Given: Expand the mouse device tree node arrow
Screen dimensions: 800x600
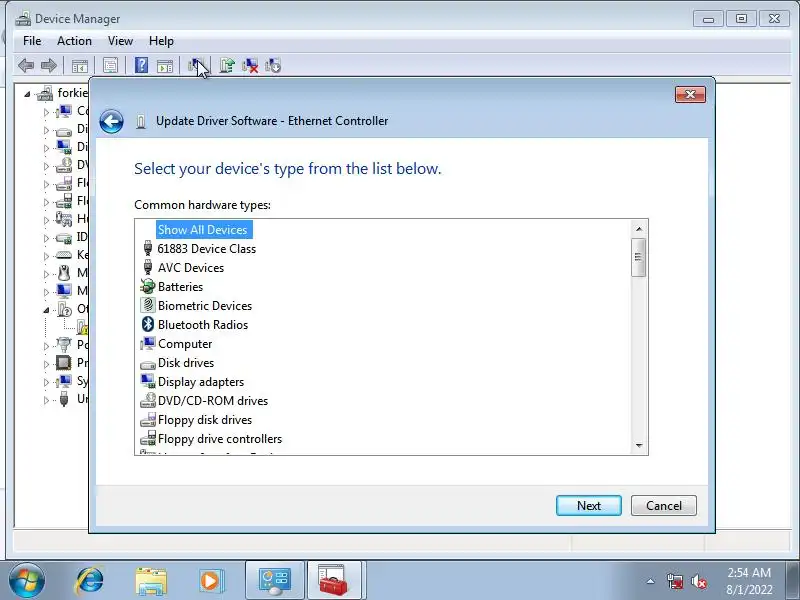Looking at the screenshot, I should tap(46, 274).
